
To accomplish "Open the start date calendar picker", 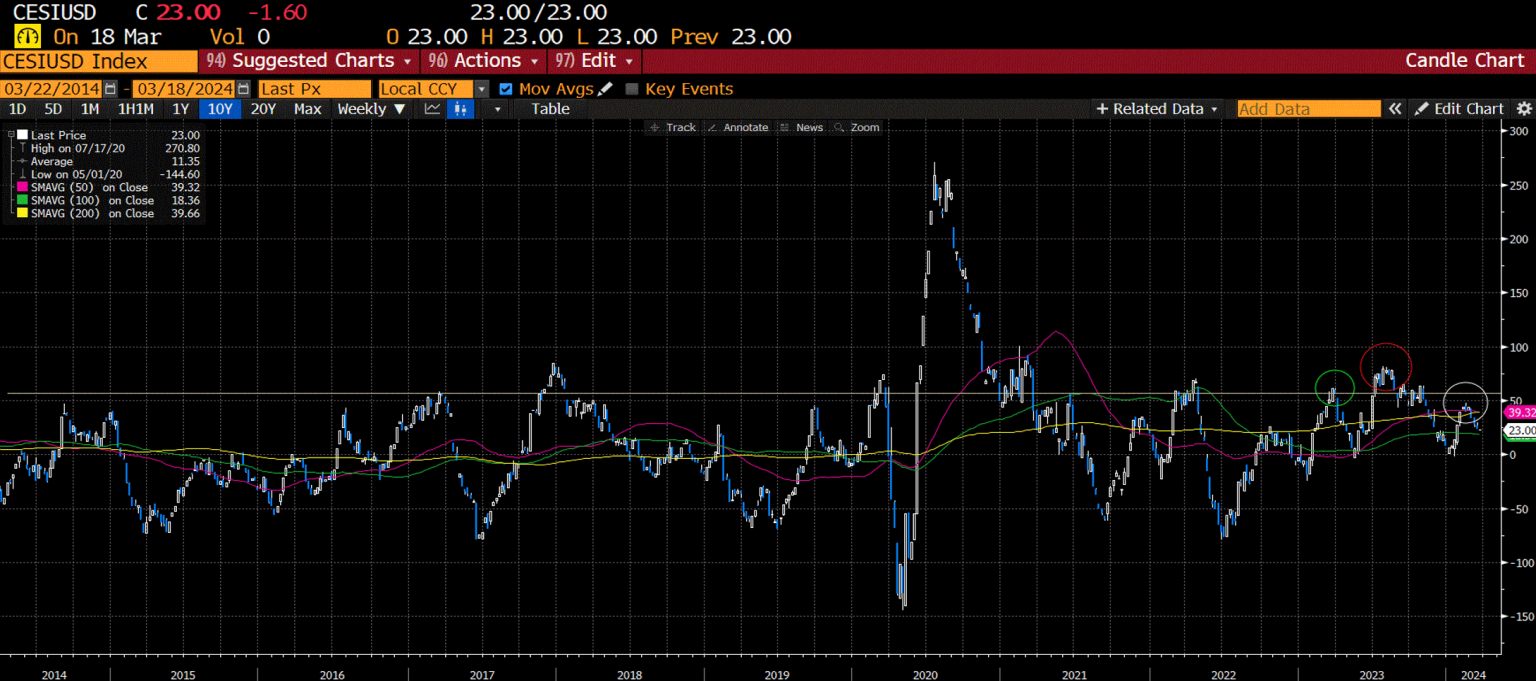I will 108,88.
